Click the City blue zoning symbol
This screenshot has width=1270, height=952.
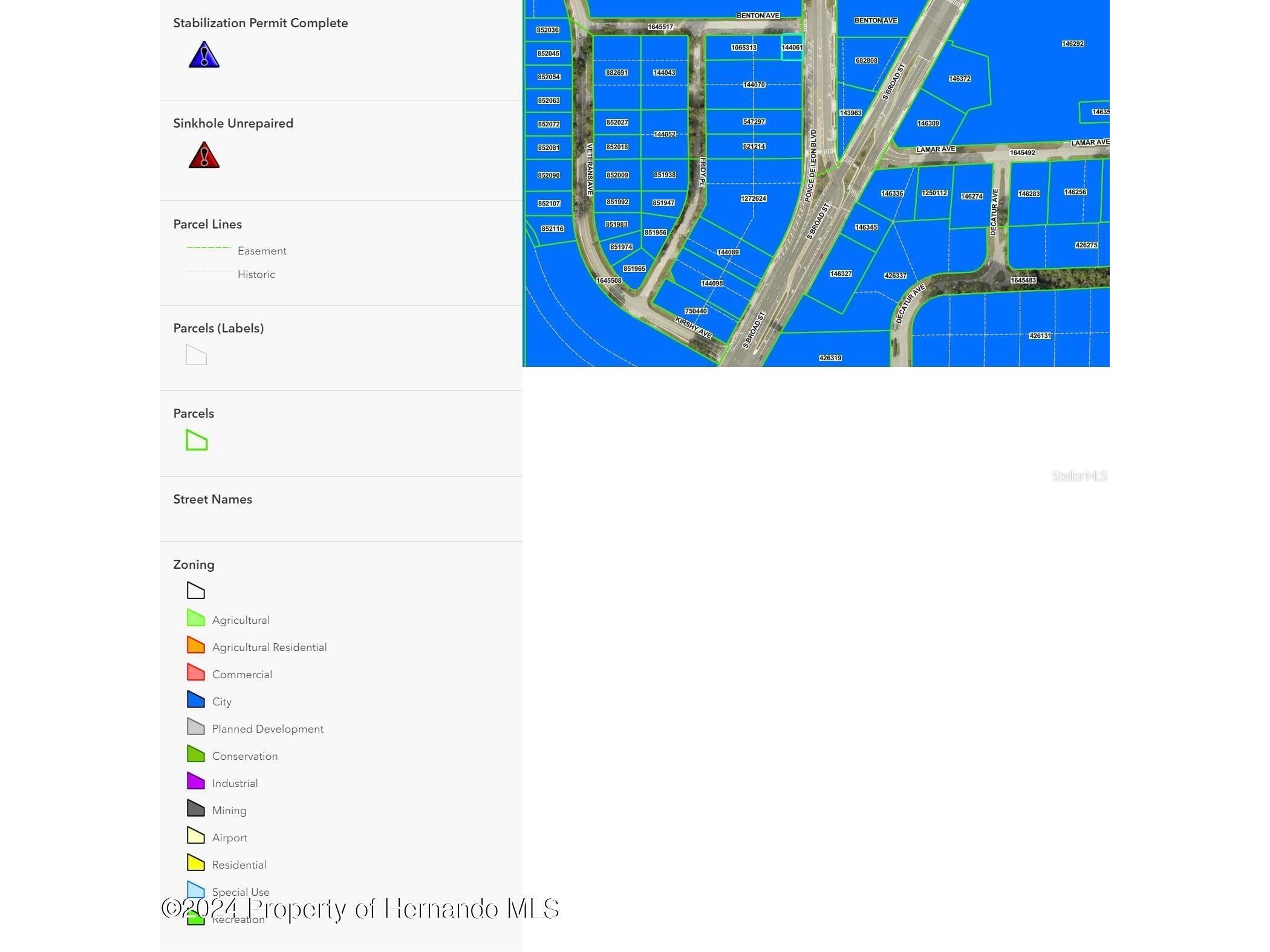(x=196, y=699)
